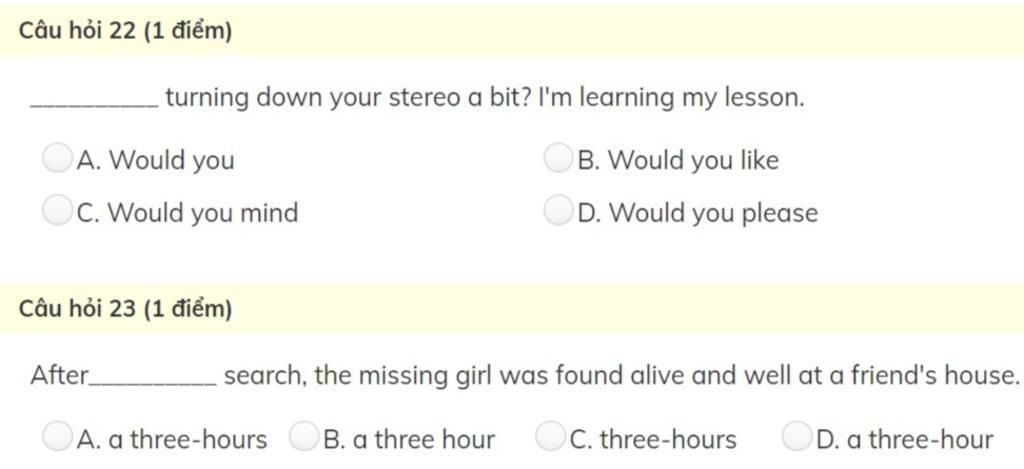This screenshot has height=469, width=1024.
Task: Choose radio option B. a three hour
Action: tap(304, 437)
